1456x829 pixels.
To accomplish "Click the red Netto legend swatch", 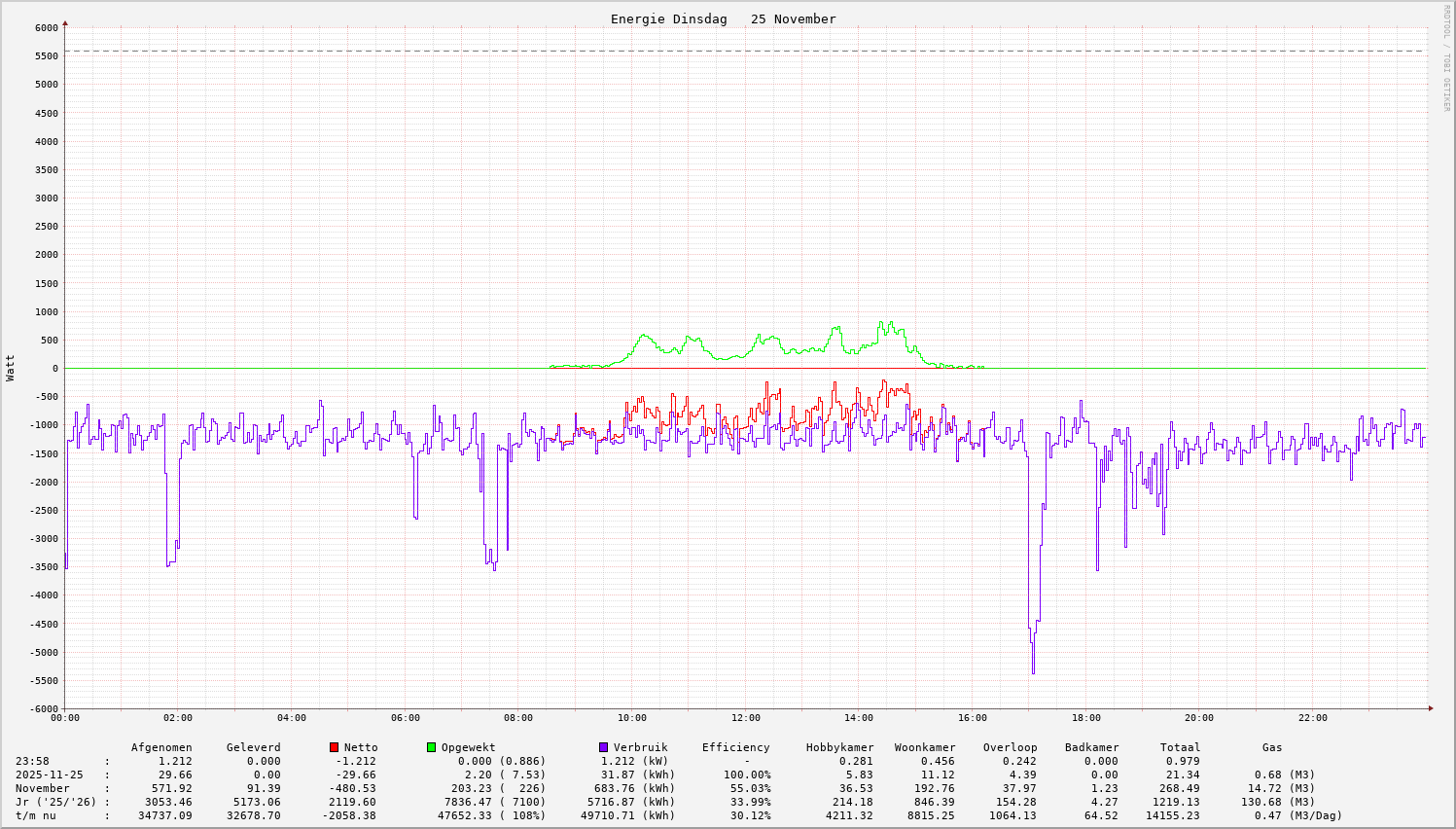I will click(334, 747).
